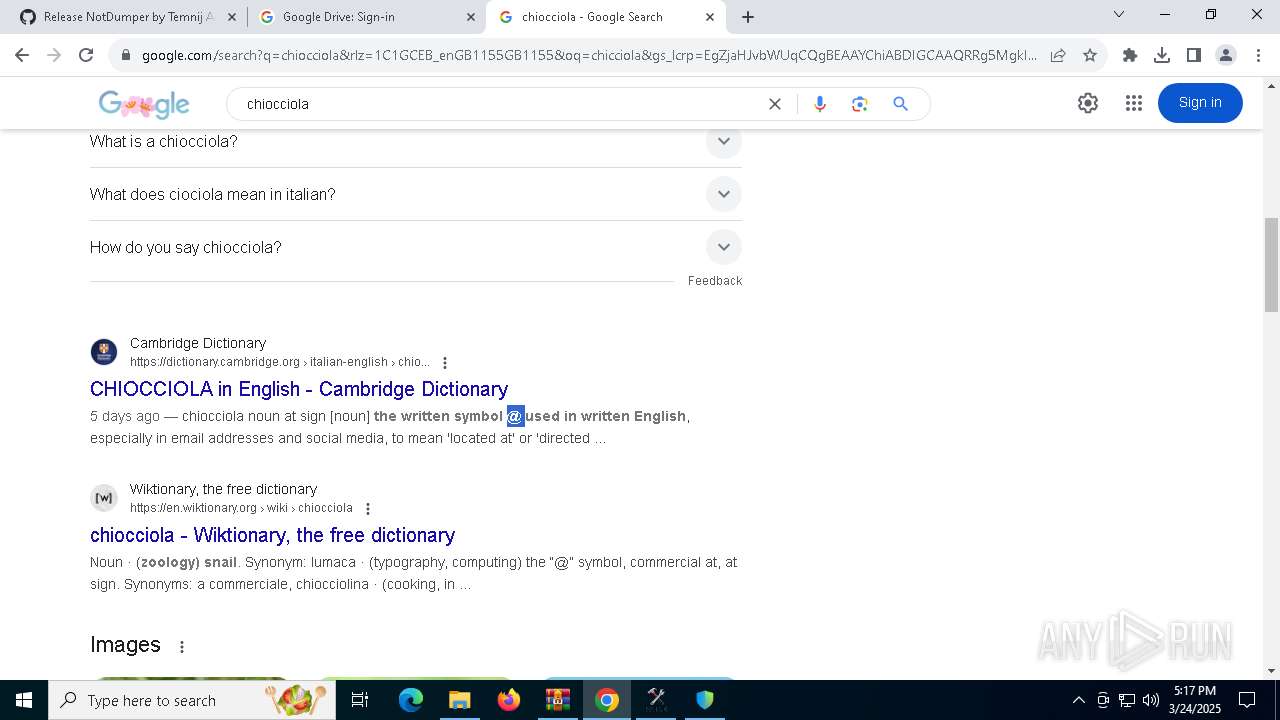Open Chrome extensions puzzle icon
The width and height of the screenshot is (1280, 720).
1130,55
